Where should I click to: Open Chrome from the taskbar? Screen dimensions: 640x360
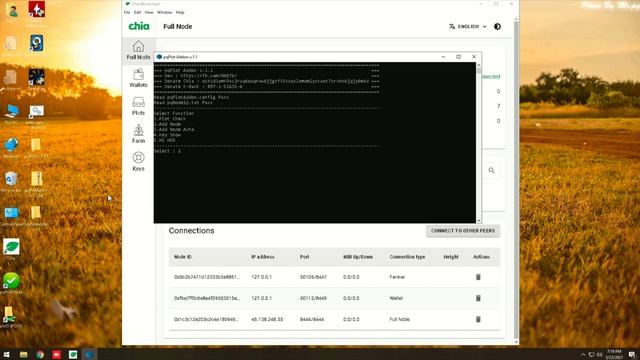point(40,354)
